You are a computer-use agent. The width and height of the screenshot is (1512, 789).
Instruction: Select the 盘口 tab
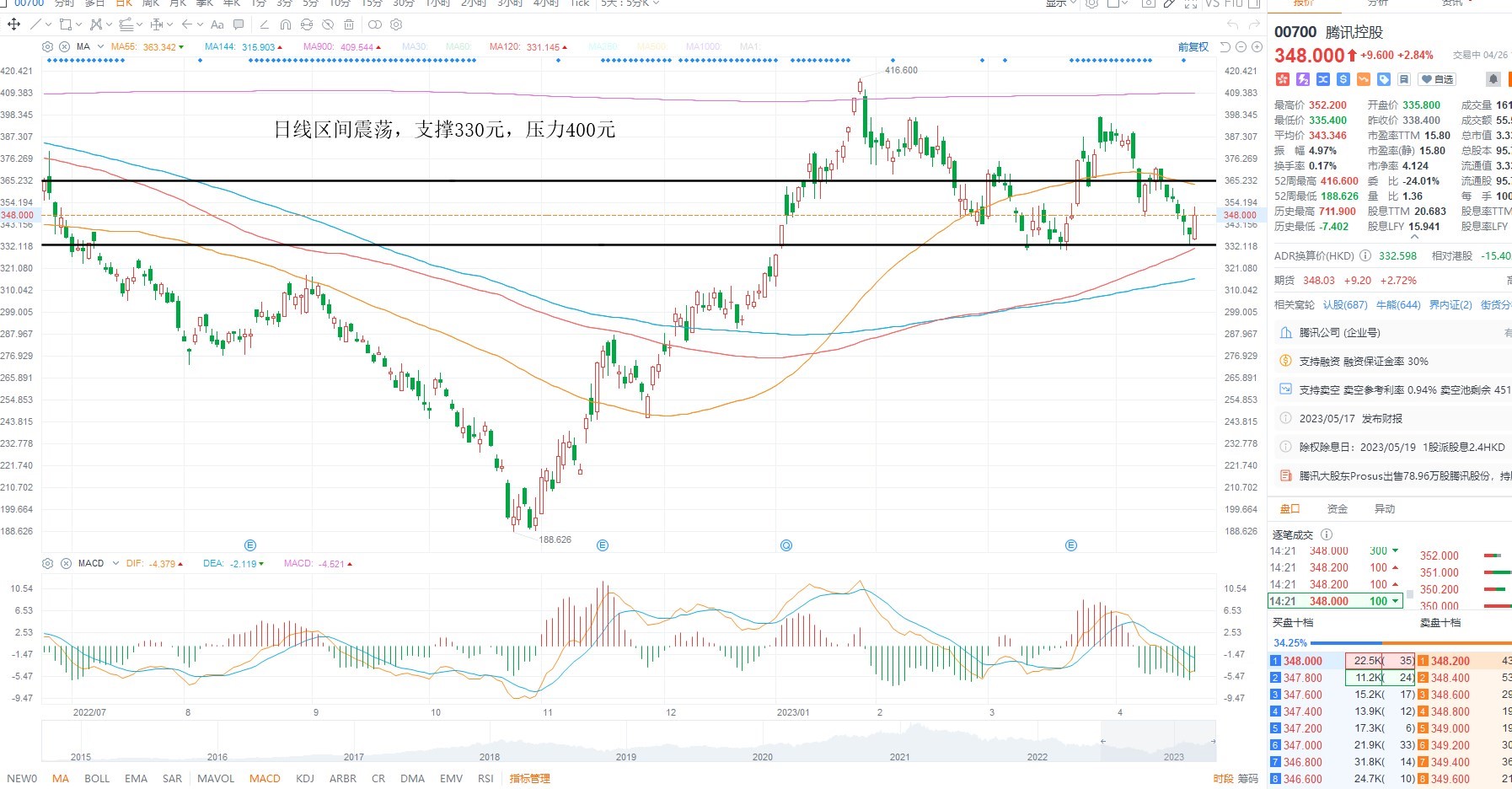[1290, 509]
